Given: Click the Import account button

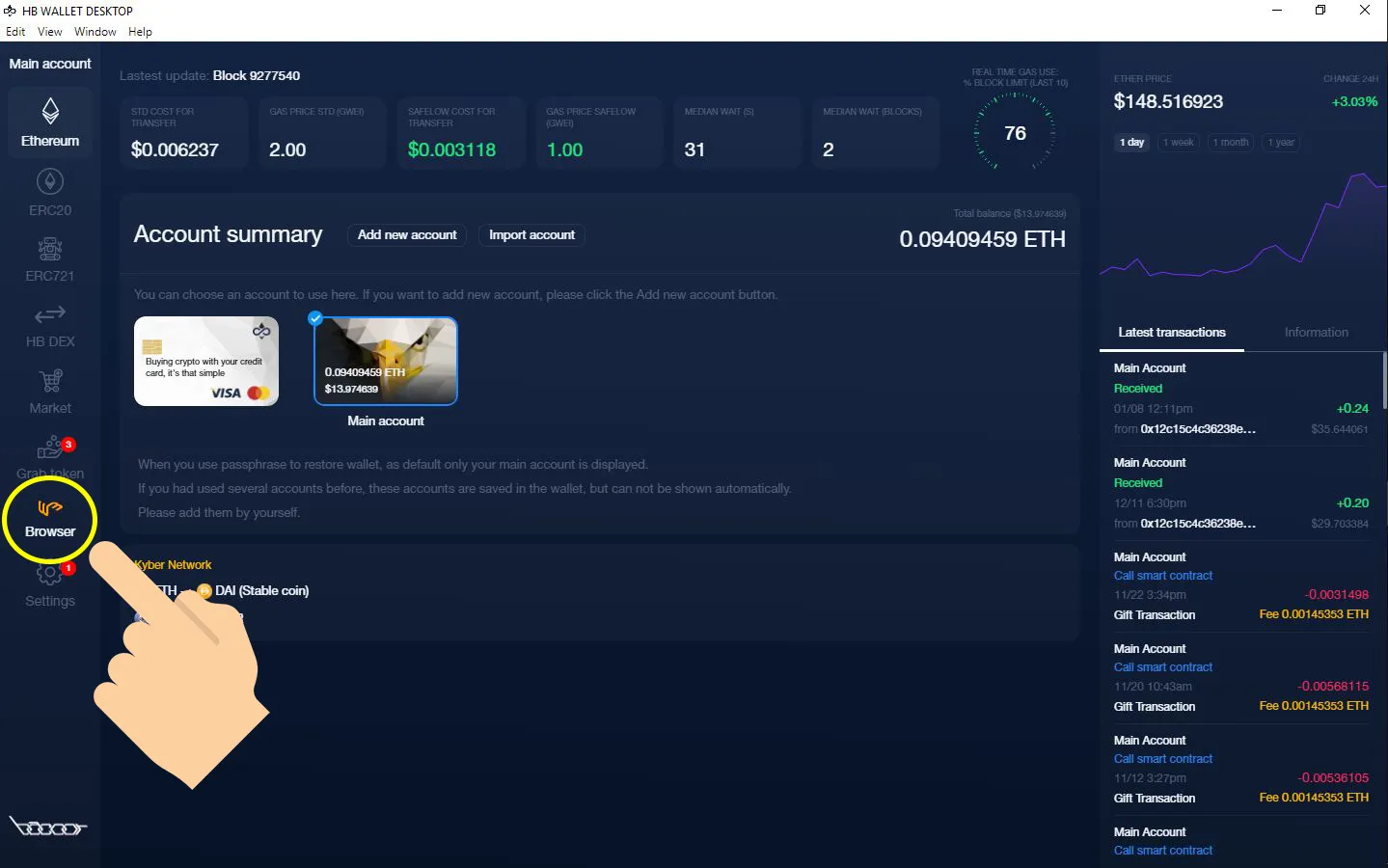Looking at the screenshot, I should click(531, 234).
